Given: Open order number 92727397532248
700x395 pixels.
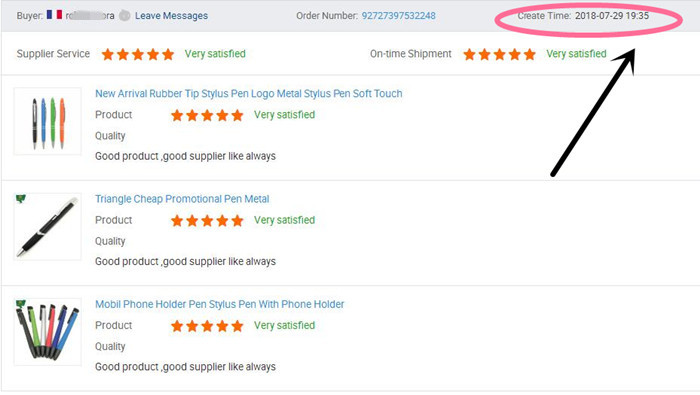Looking at the screenshot, I should (x=398, y=16).
